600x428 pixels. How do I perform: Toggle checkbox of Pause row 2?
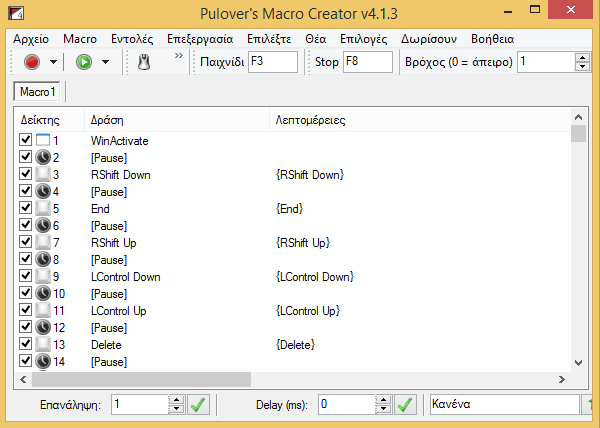pos(25,156)
